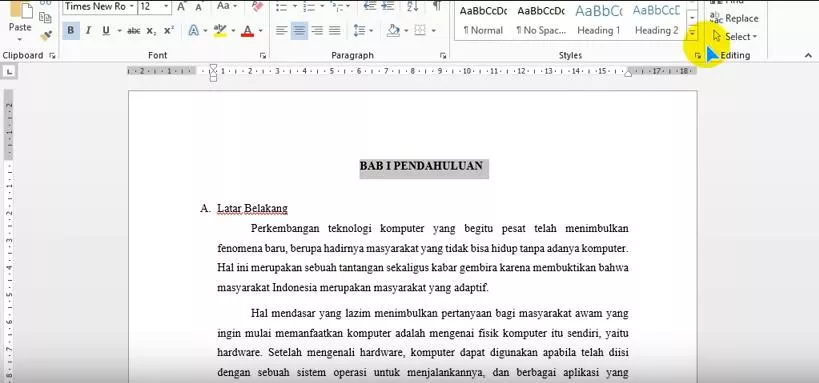This screenshot has width=819, height=383.
Task: Expand the styles gallery More button
Action: 693,33
